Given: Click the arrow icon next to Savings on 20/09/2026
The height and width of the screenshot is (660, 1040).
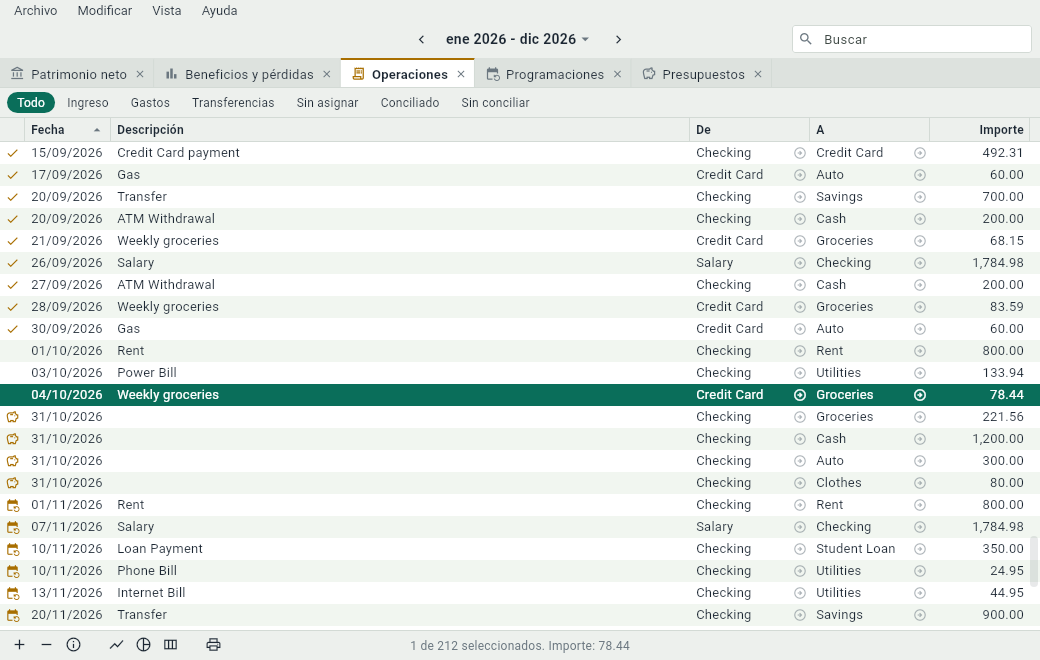Looking at the screenshot, I should pos(920,197).
